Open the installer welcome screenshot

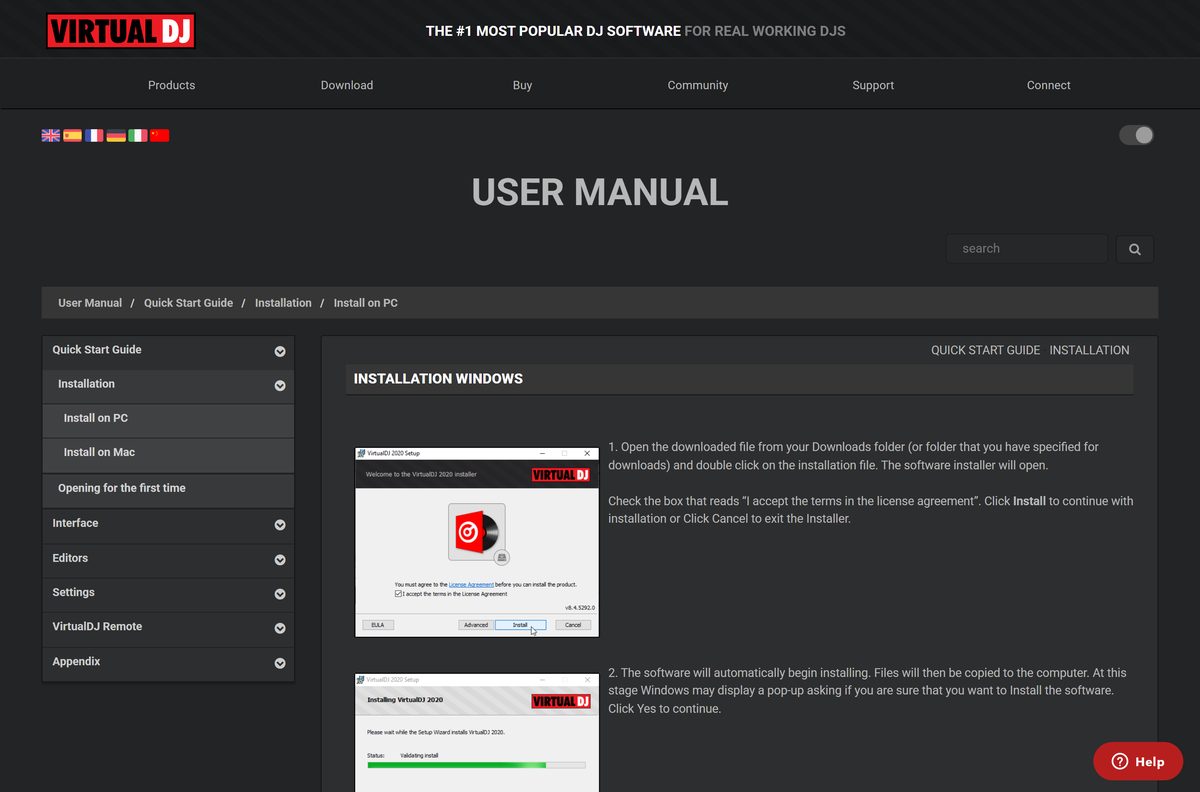pos(477,542)
